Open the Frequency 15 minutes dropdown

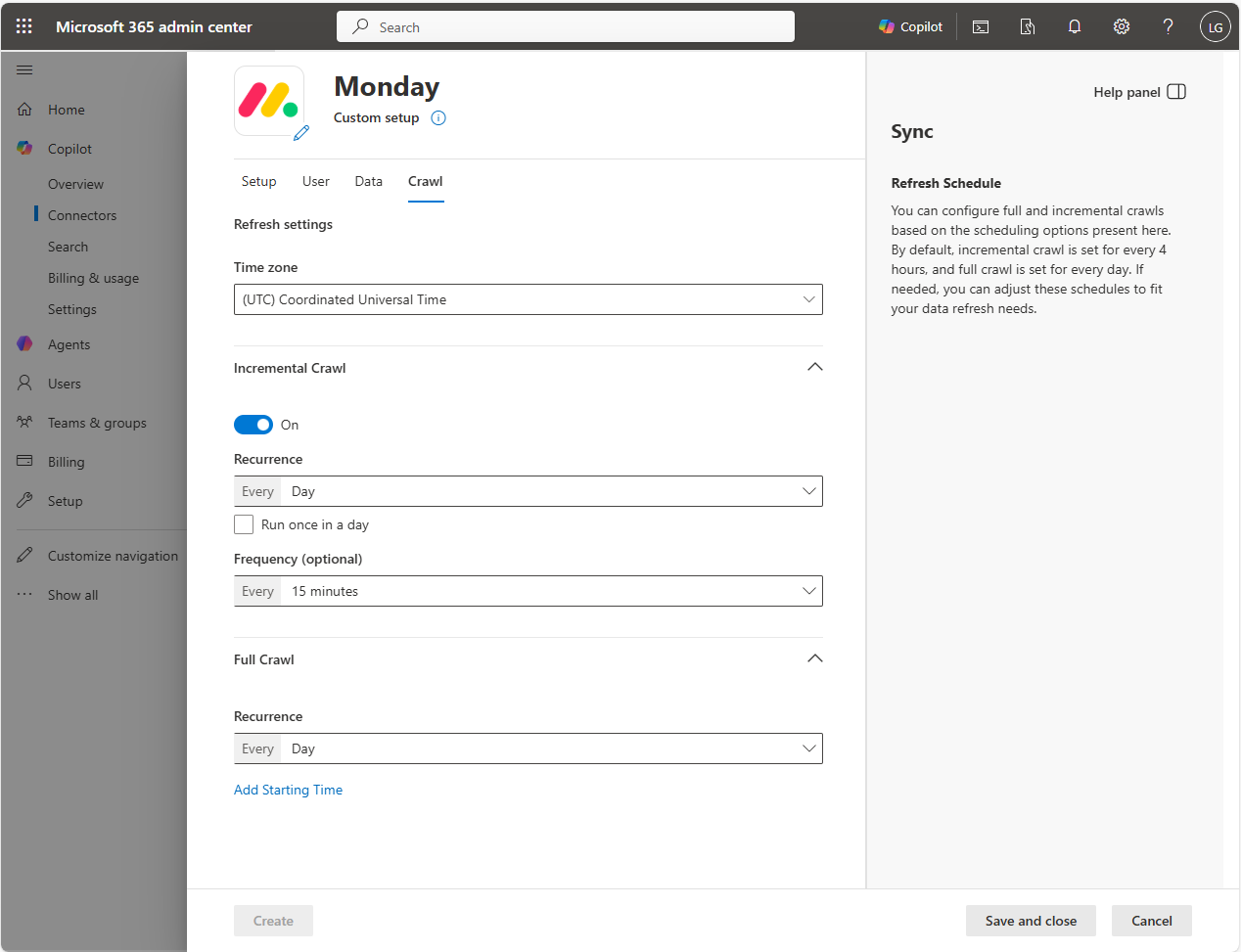click(x=529, y=591)
